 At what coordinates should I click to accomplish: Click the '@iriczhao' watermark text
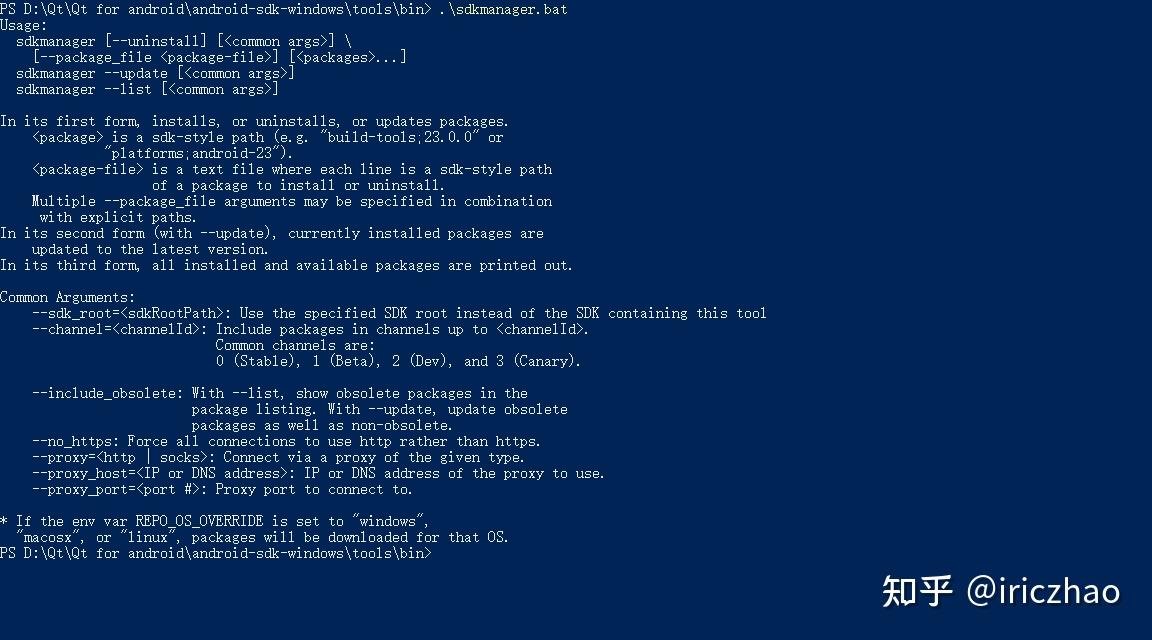(x=1043, y=591)
